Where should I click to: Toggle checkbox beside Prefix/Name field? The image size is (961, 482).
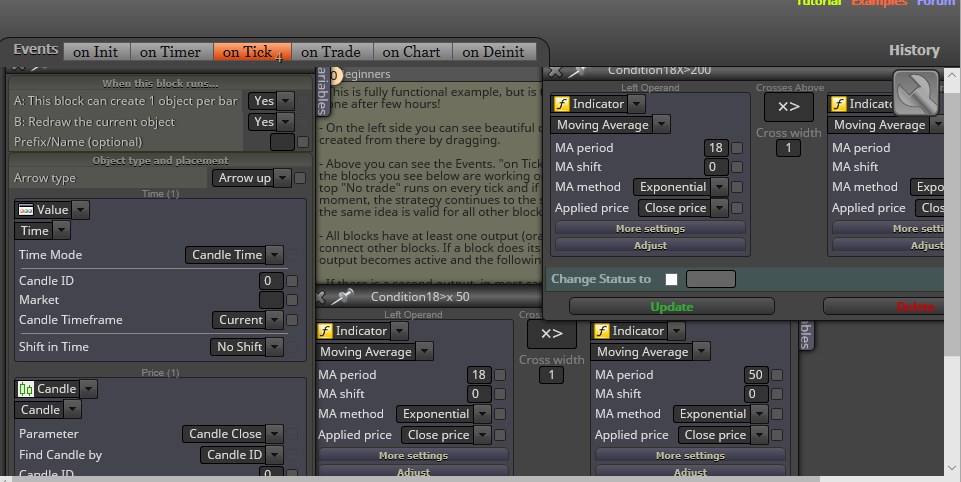303,142
